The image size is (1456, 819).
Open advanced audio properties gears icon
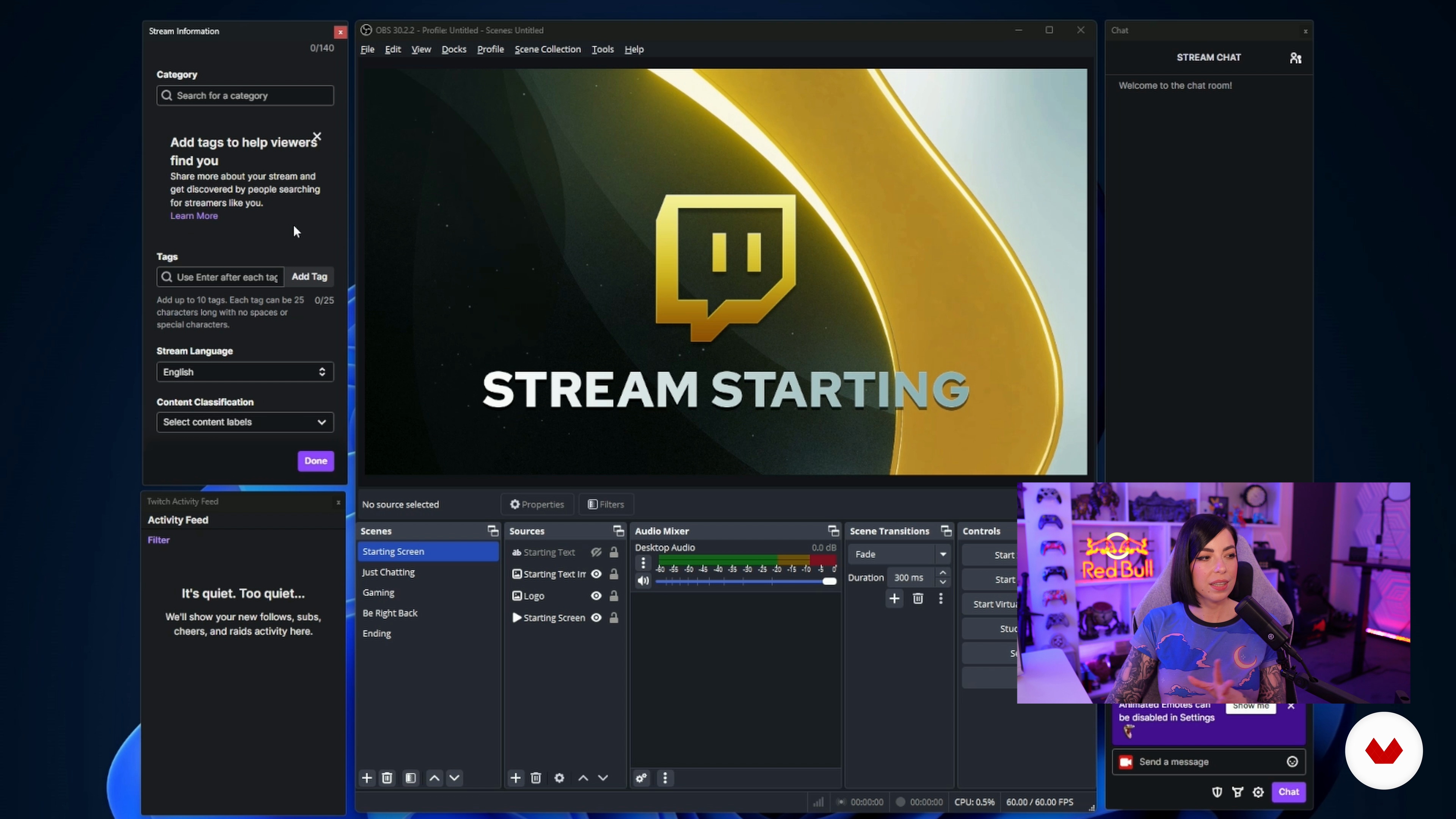642,778
